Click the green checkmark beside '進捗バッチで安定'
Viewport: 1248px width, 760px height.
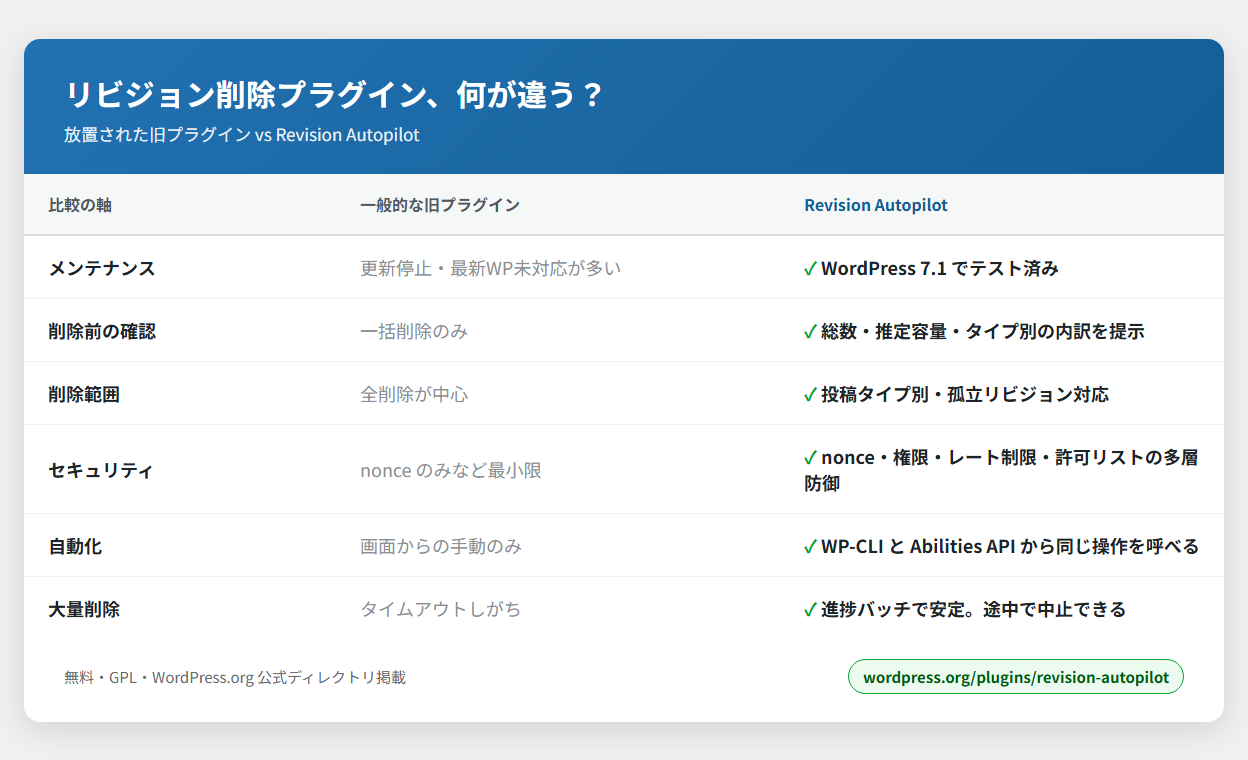[x=811, y=610]
